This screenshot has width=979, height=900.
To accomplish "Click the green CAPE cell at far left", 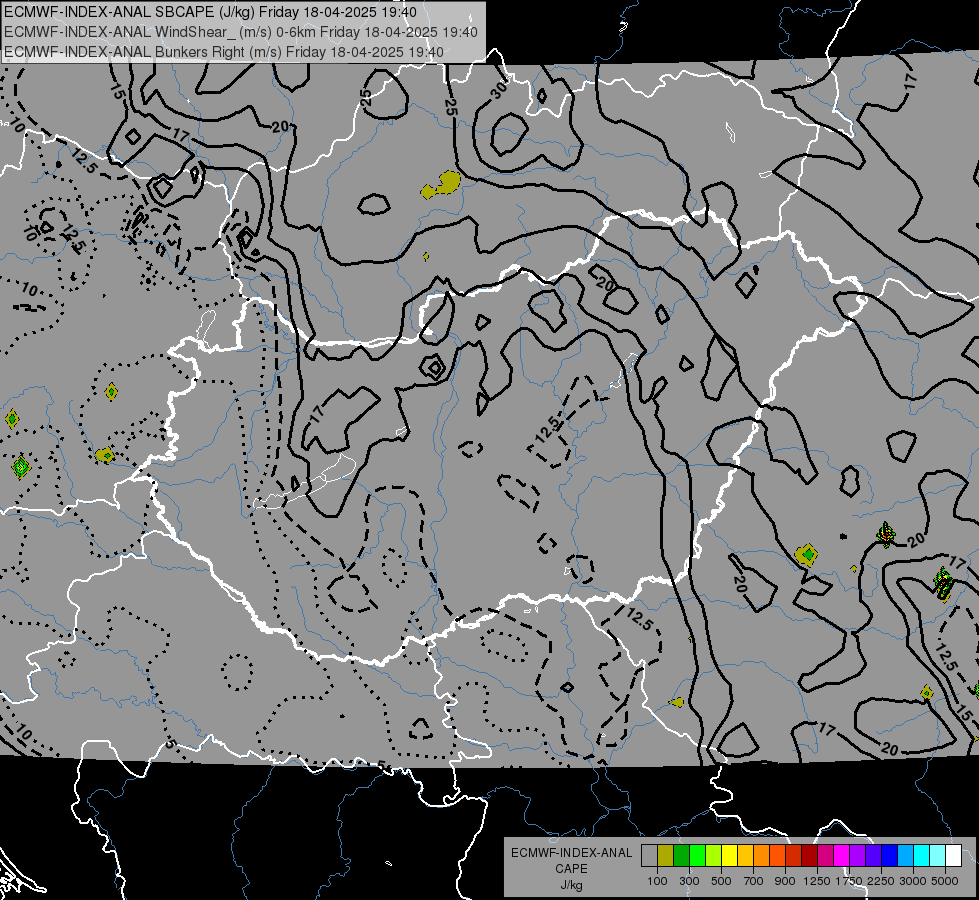I will pyautogui.click(x=21, y=467).
